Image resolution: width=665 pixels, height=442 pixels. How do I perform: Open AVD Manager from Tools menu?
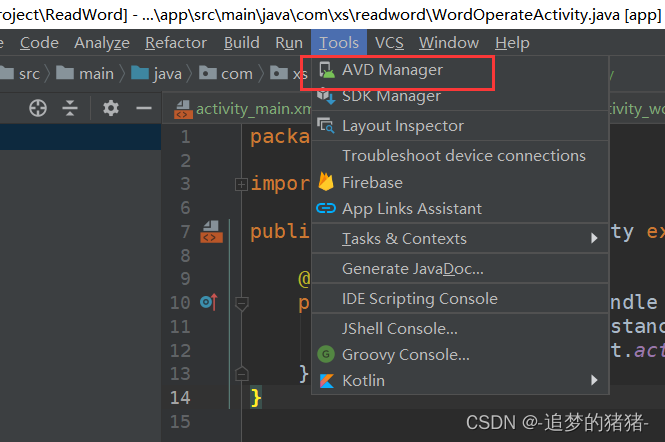460,70
